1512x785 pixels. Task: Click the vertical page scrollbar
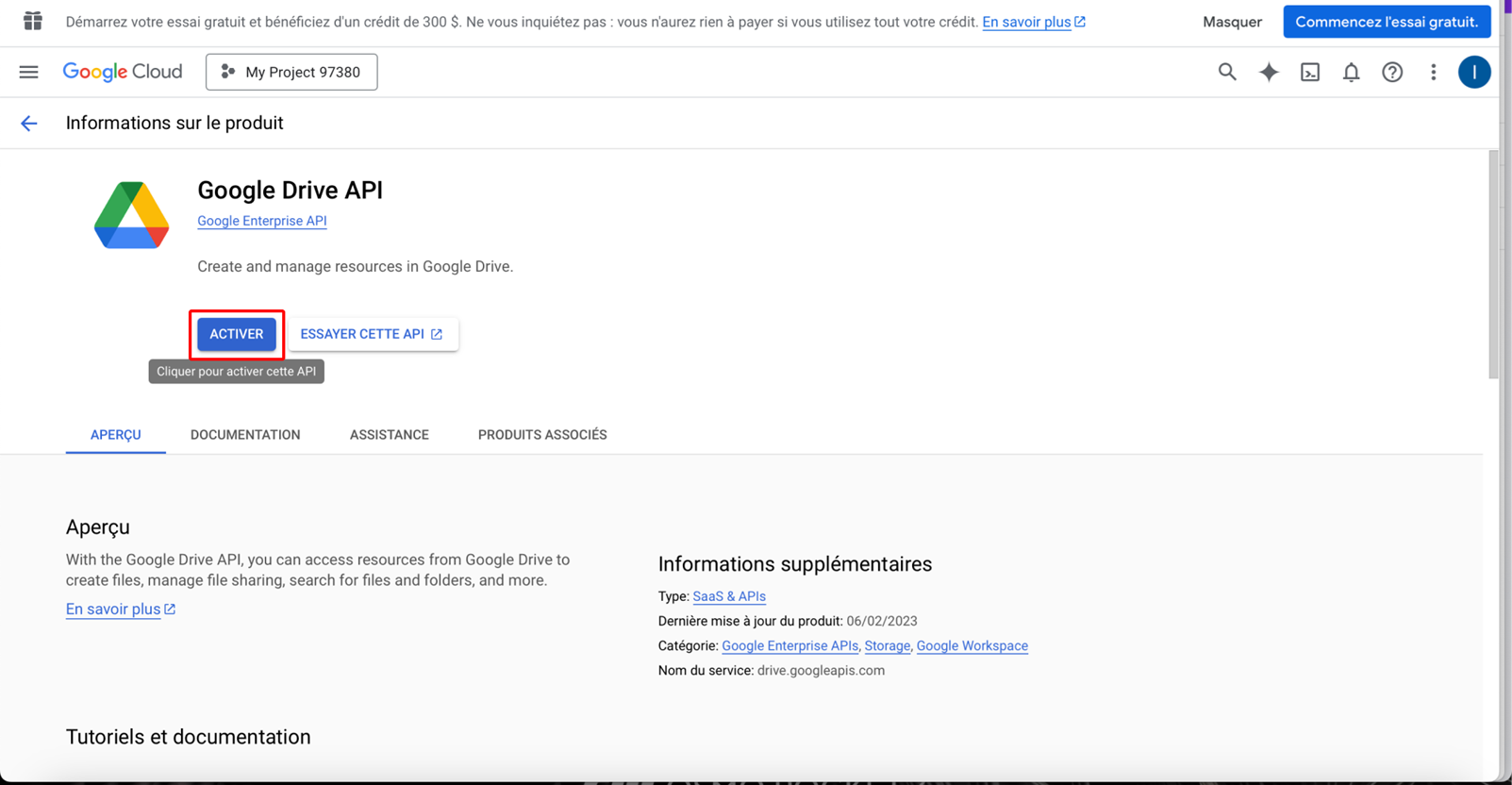pyautogui.click(x=1492, y=264)
